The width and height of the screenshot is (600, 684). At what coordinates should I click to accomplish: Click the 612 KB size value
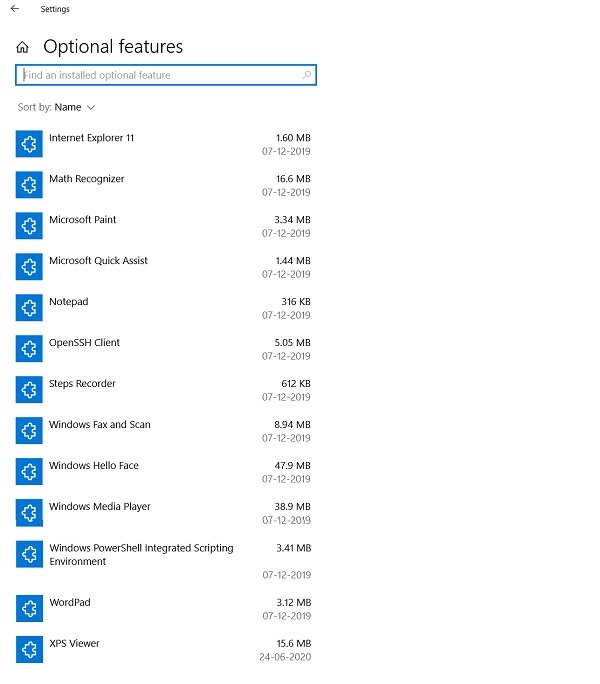click(296, 384)
